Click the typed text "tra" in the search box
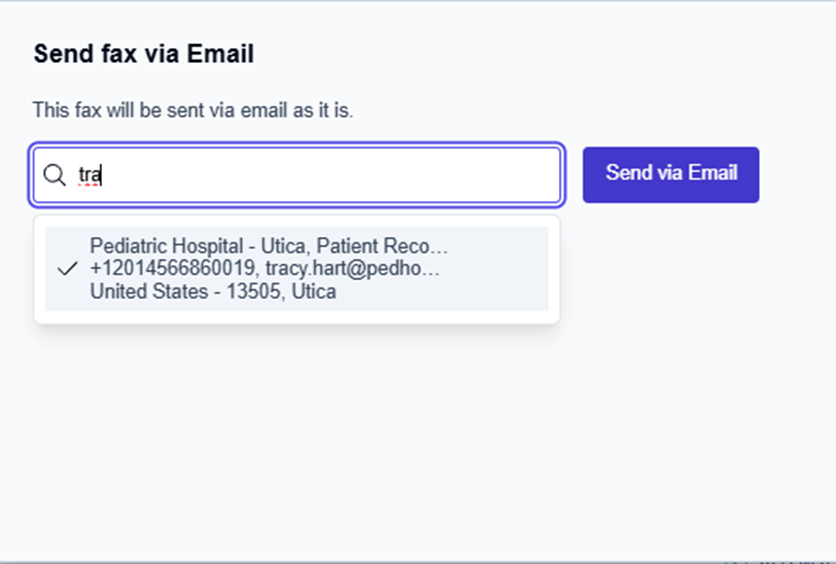The width and height of the screenshot is (836, 564). click(x=90, y=175)
